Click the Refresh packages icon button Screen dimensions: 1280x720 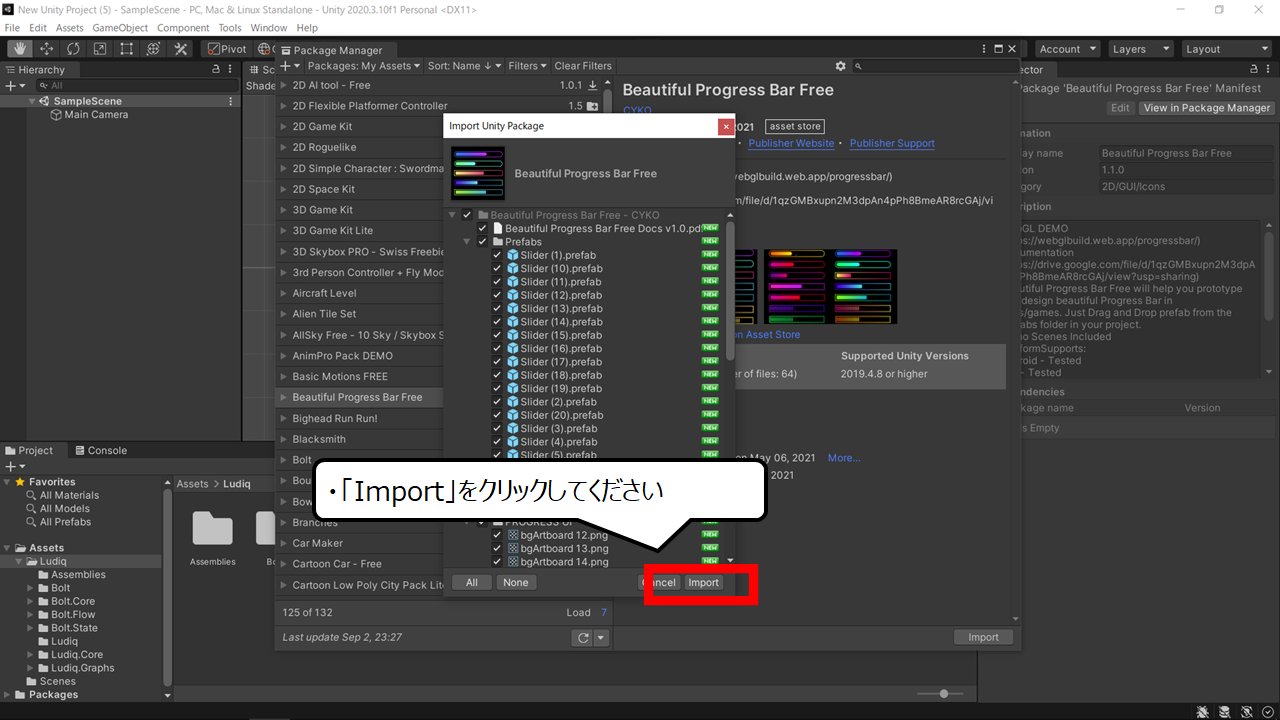(x=582, y=638)
